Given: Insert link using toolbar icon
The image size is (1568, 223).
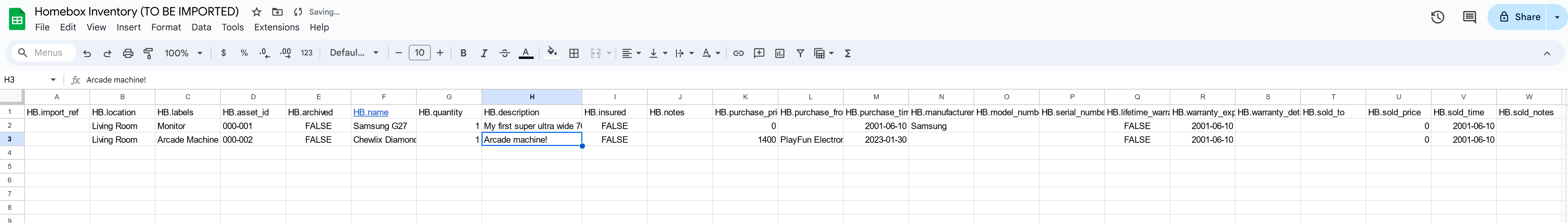Looking at the screenshot, I should coord(738,54).
